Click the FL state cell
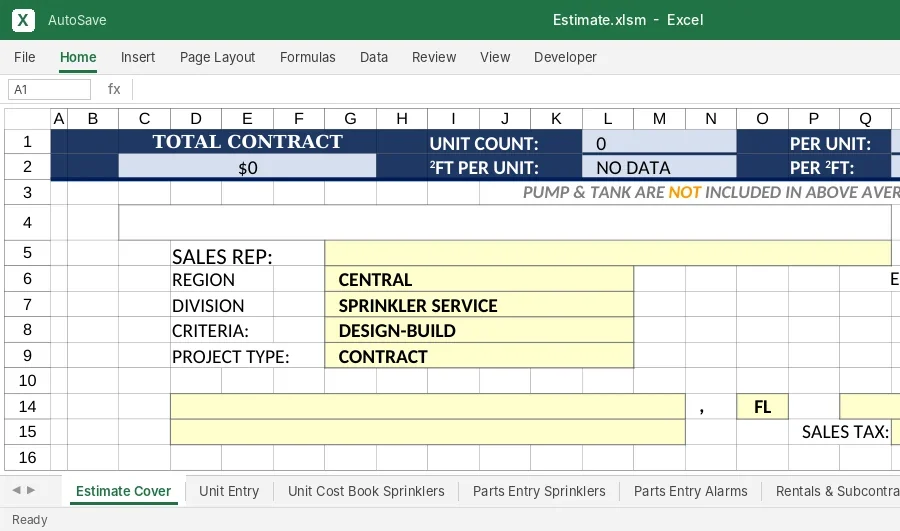Viewport: 900px width, 531px height. point(762,406)
